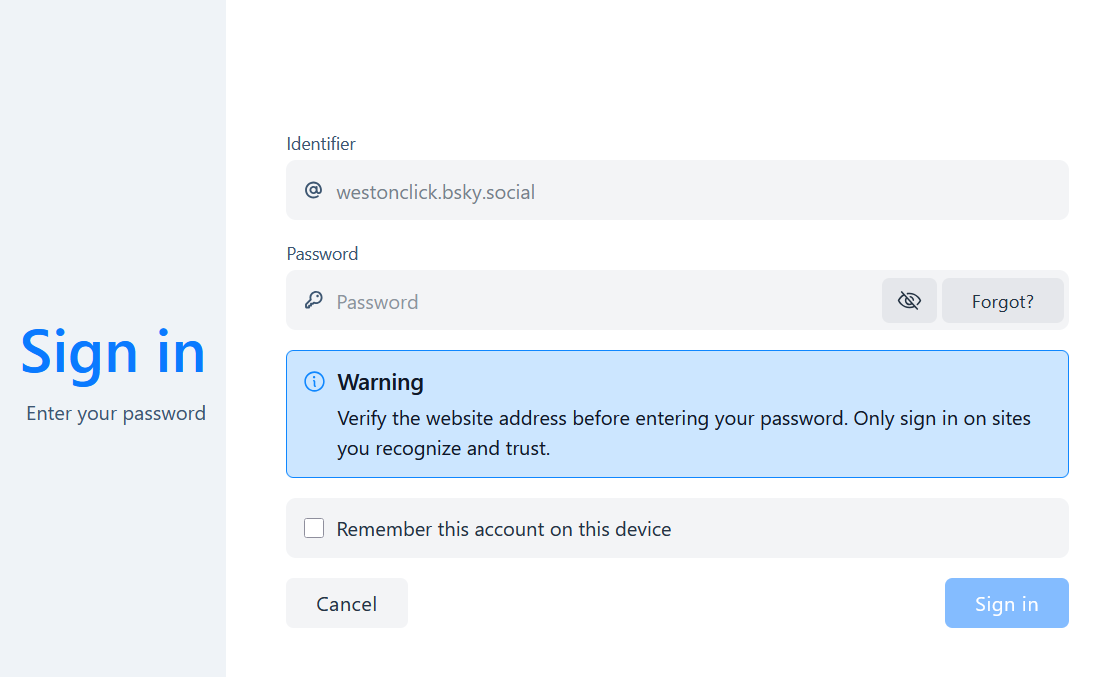The height and width of the screenshot is (677, 1110).
Task: Click the info icon beside Warning
Action: (314, 382)
